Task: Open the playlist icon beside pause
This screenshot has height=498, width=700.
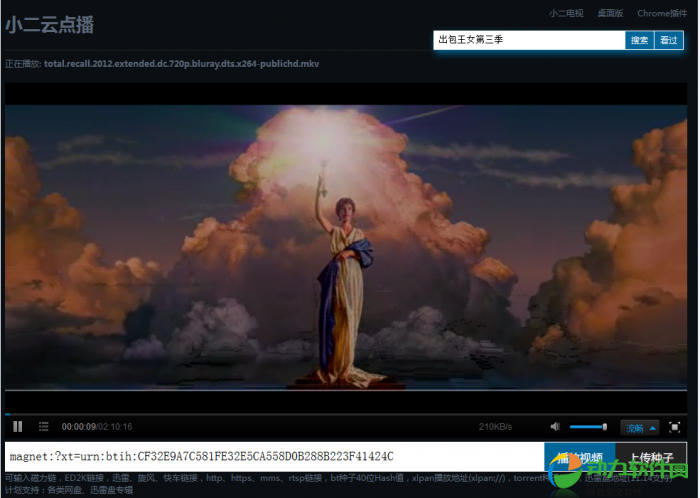Action: coord(43,427)
